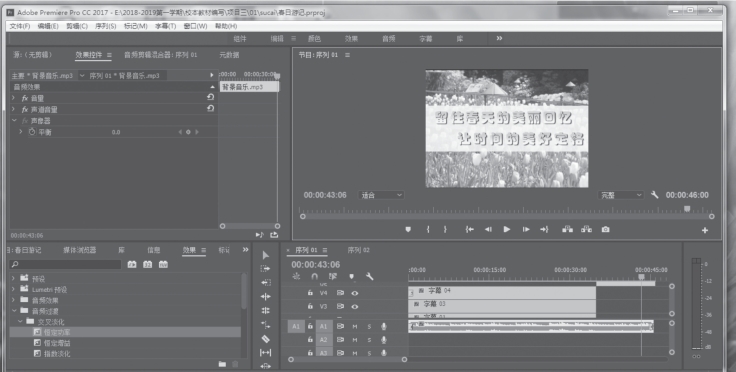Open the 剪辑(C) menu
This screenshot has height=372, width=736.
77,26
